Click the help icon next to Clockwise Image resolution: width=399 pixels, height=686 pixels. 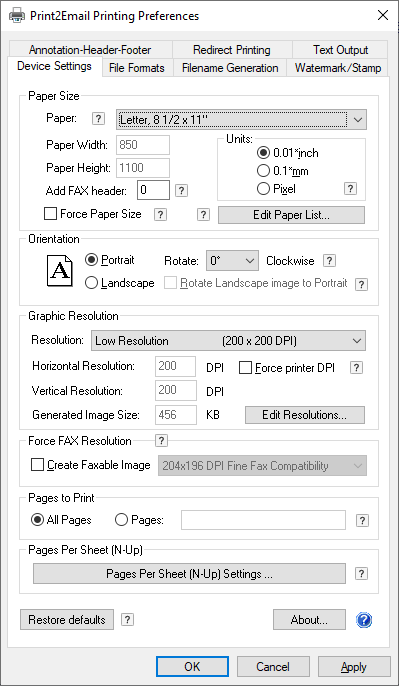(x=329, y=261)
